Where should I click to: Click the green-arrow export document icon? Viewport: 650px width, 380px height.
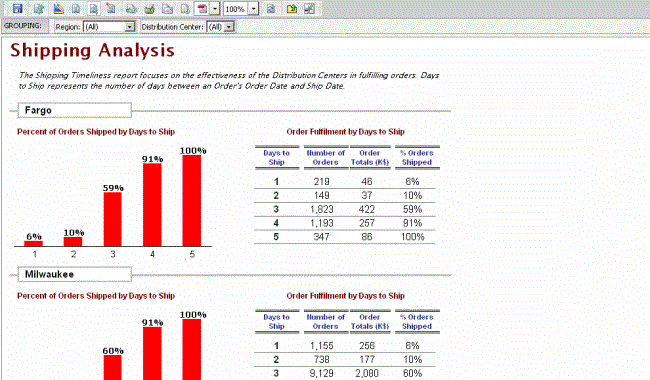(x=39, y=8)
